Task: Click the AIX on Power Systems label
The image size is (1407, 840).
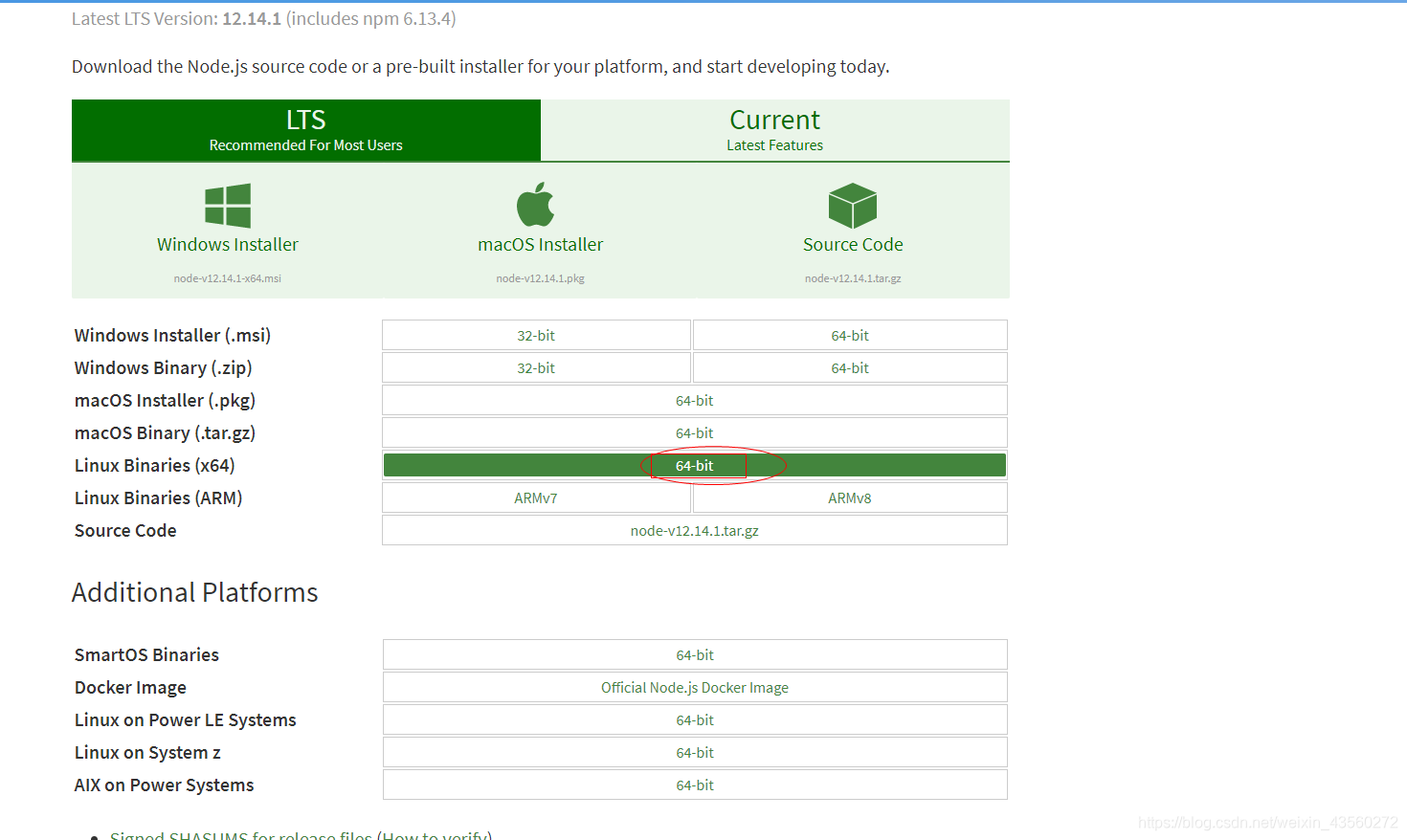Action: [x=165, y=785]
